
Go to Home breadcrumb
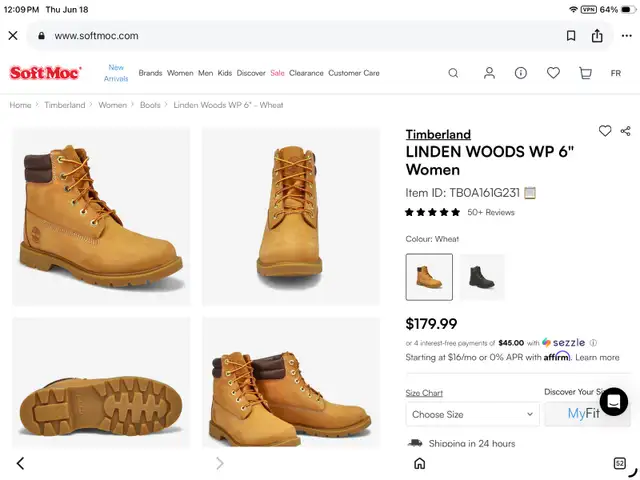20,105
